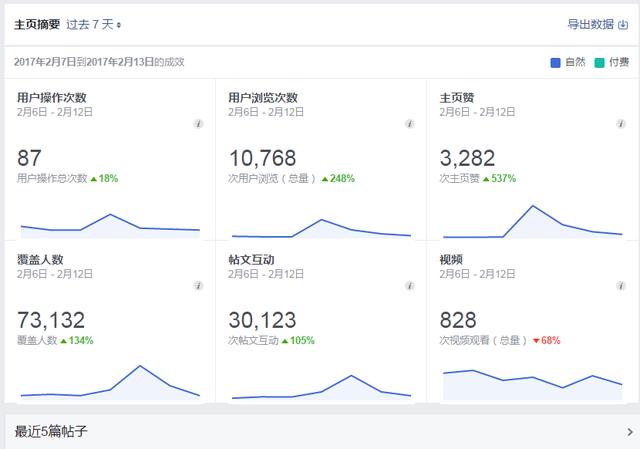Click info icon in 主页赞 card

click(x=621, y=124)
